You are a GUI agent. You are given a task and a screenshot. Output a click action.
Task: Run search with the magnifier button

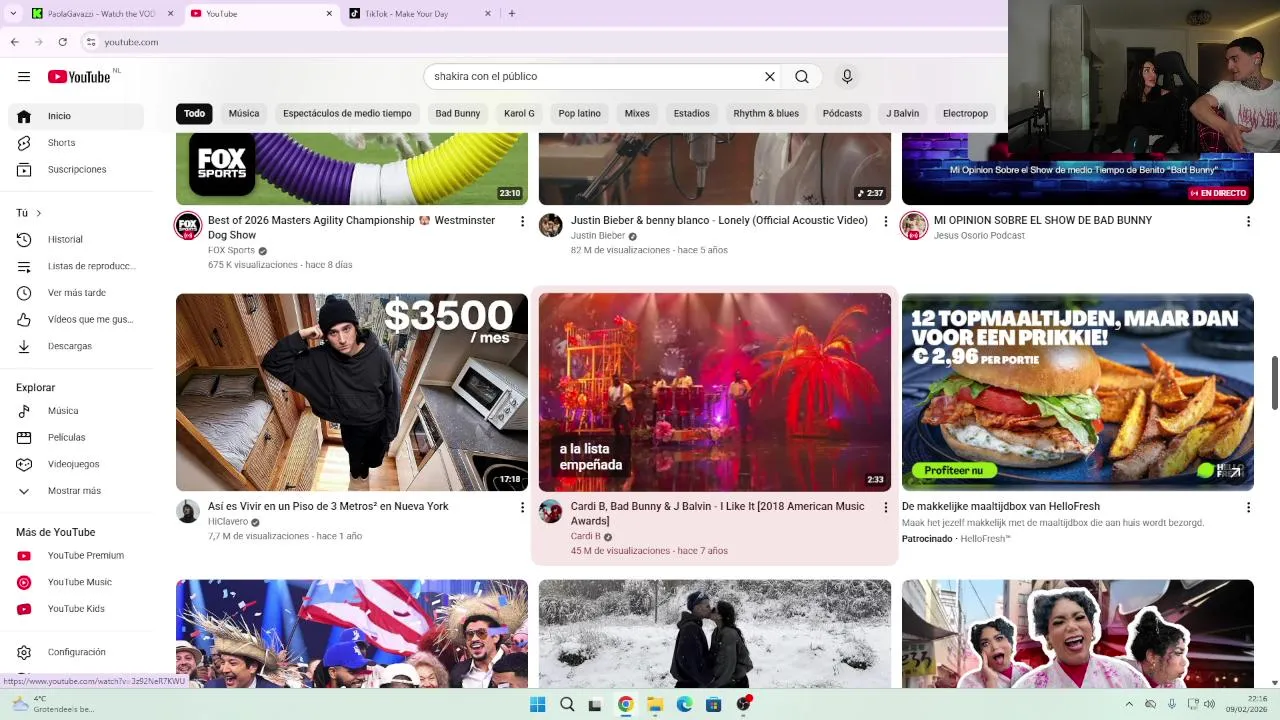tap(802, 76)
